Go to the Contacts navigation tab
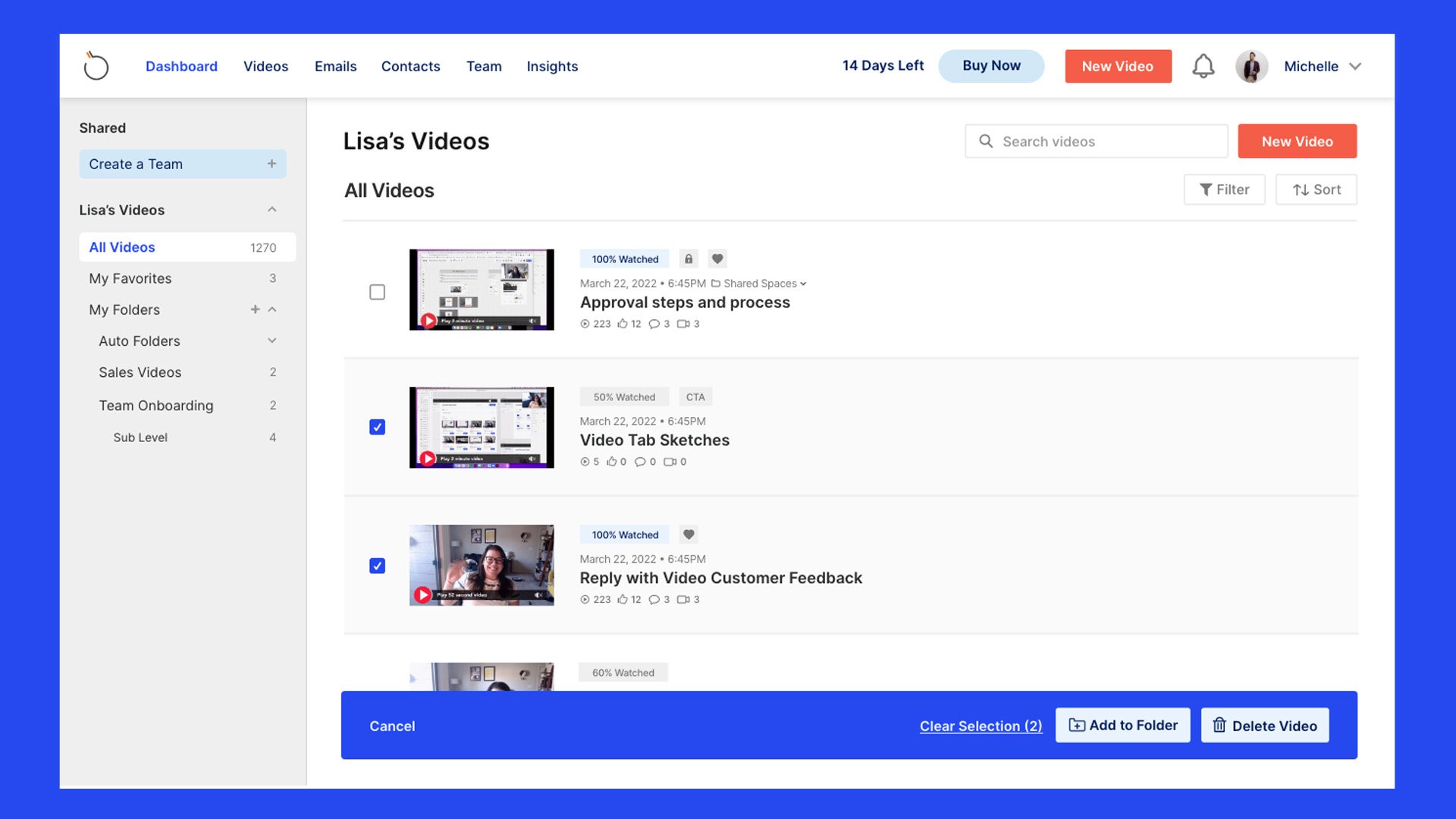 point(410,66)
